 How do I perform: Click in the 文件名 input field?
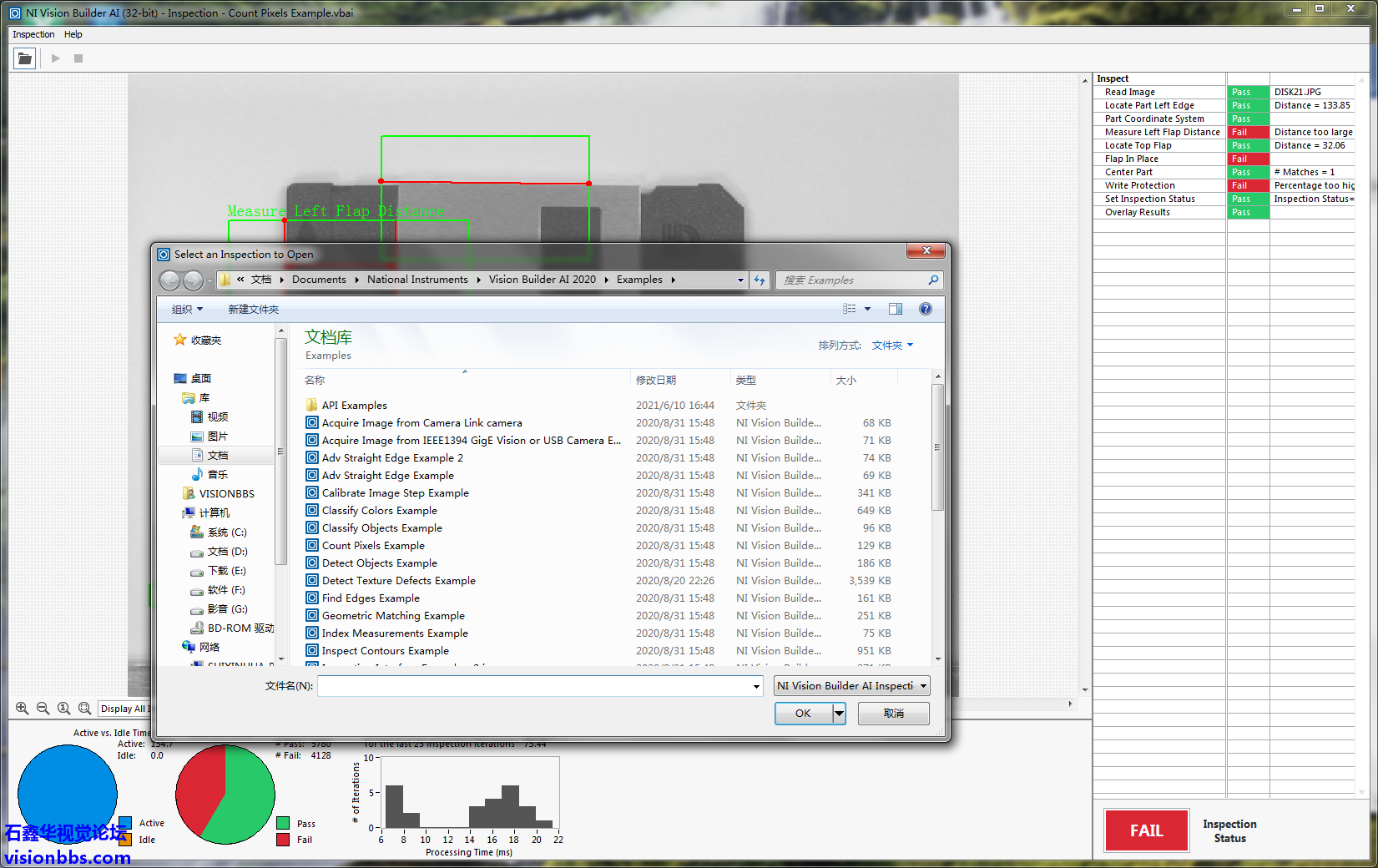coord(534,686)
